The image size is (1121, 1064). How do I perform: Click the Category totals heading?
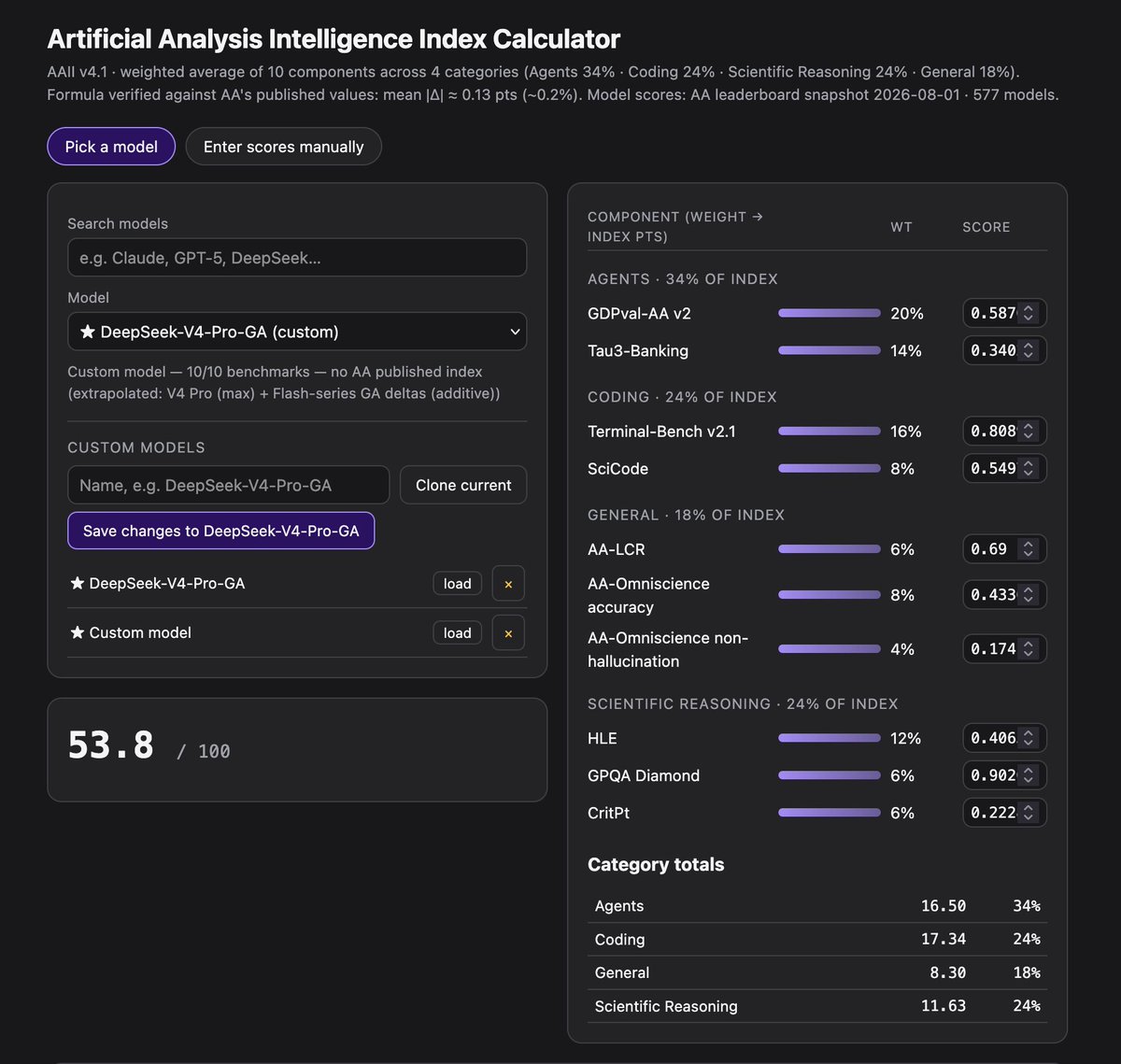coord(656,864)
